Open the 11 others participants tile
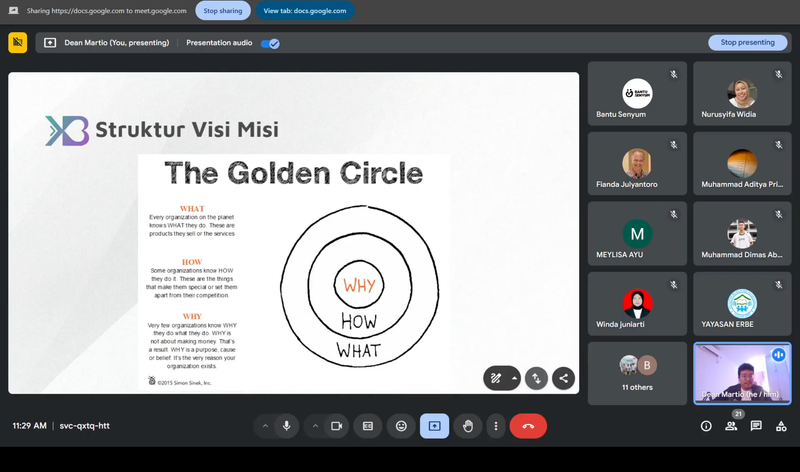 click(637, 374)
